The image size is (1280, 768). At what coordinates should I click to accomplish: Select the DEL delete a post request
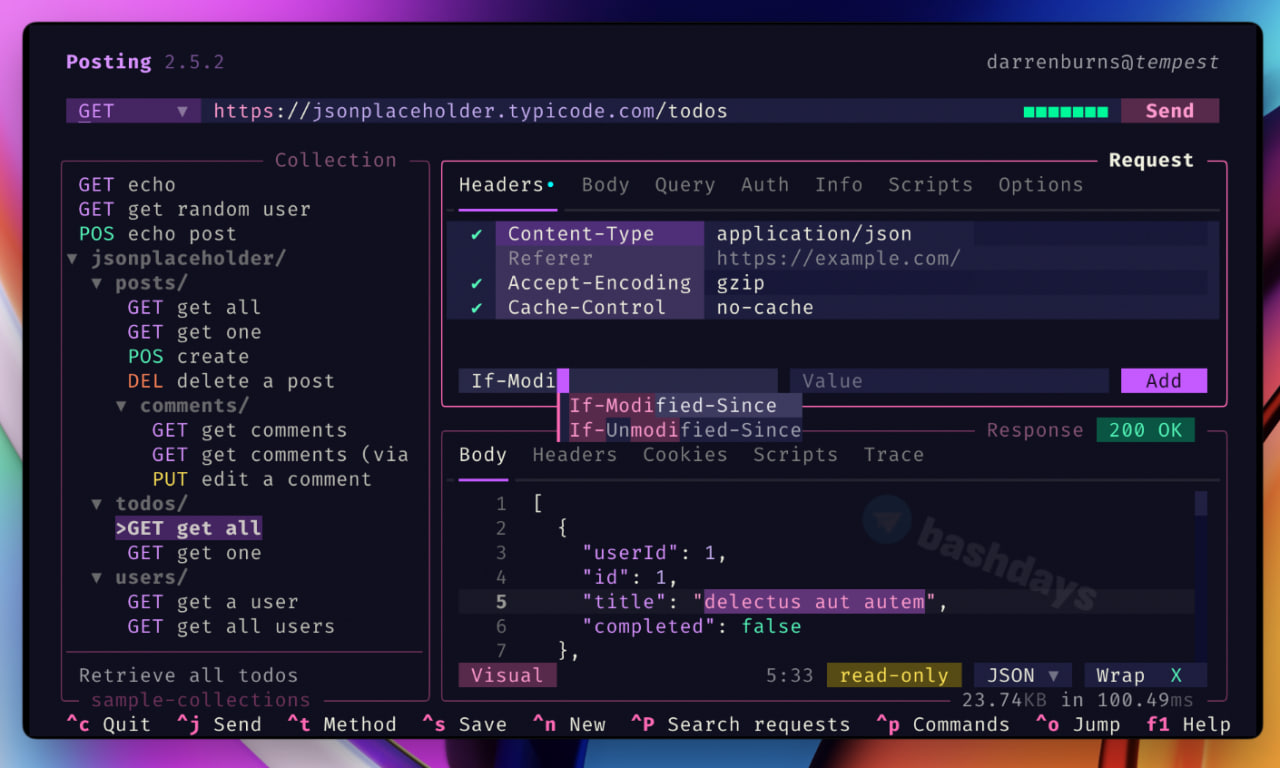[x=230, y=381]
